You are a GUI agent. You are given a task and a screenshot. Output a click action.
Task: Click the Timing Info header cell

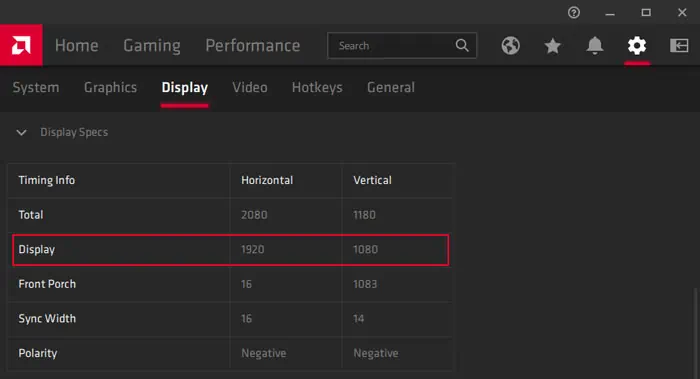[46, 180]
